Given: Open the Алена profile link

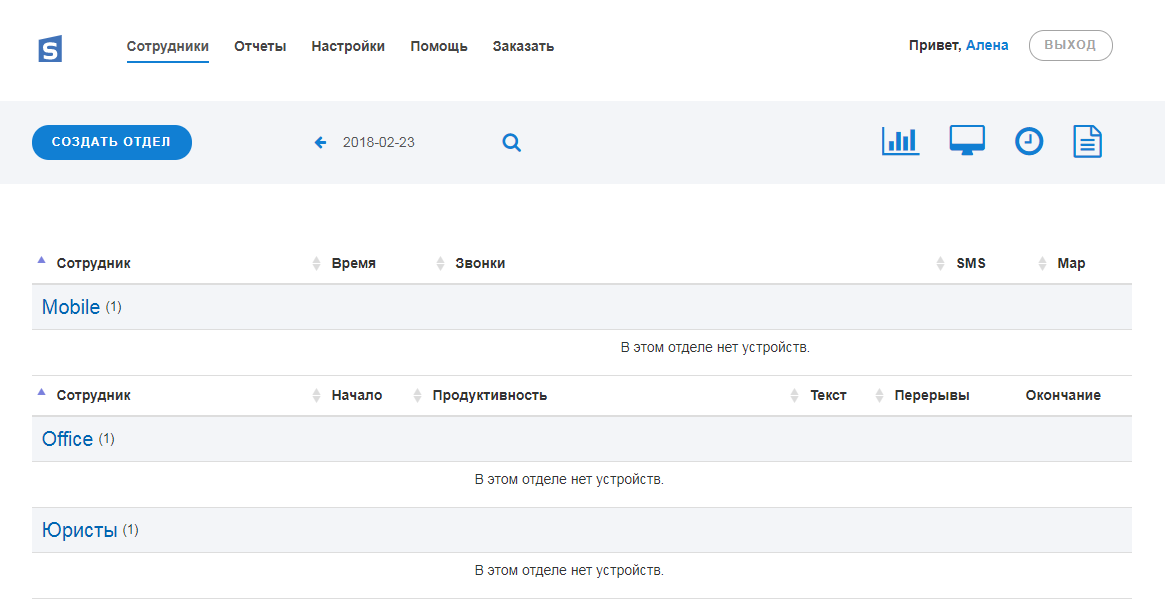Looking at the screenshot, I should tap(987, 45).
